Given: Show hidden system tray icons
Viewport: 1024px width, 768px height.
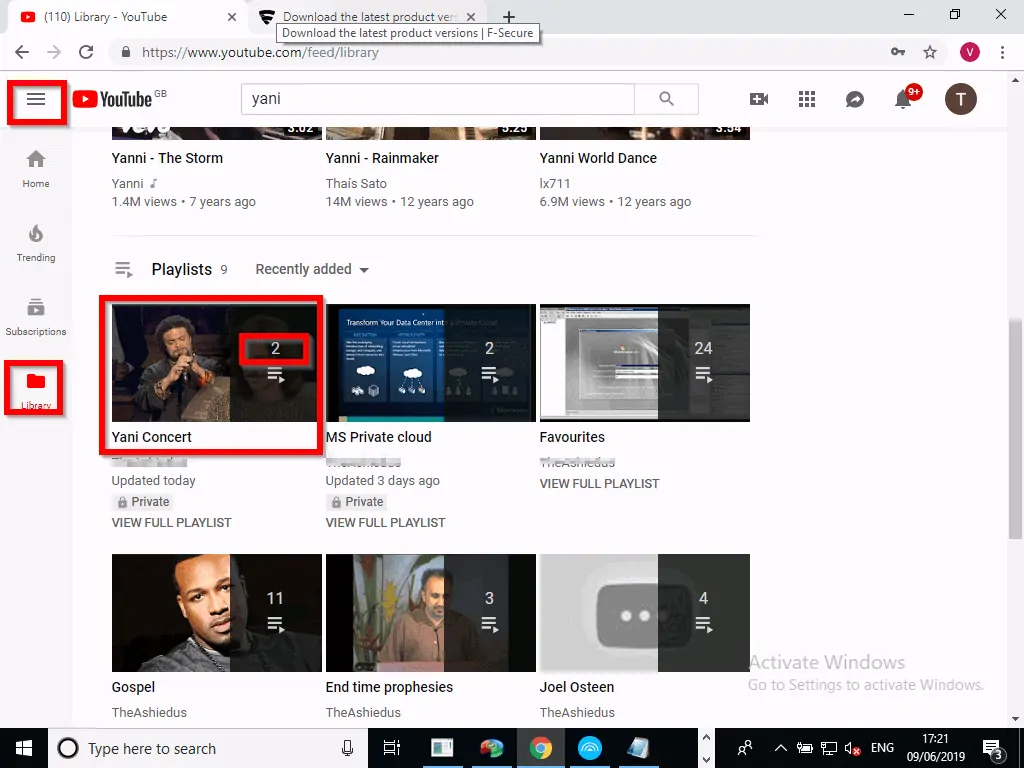Looking at the screenshot, I should pos(780,748).
